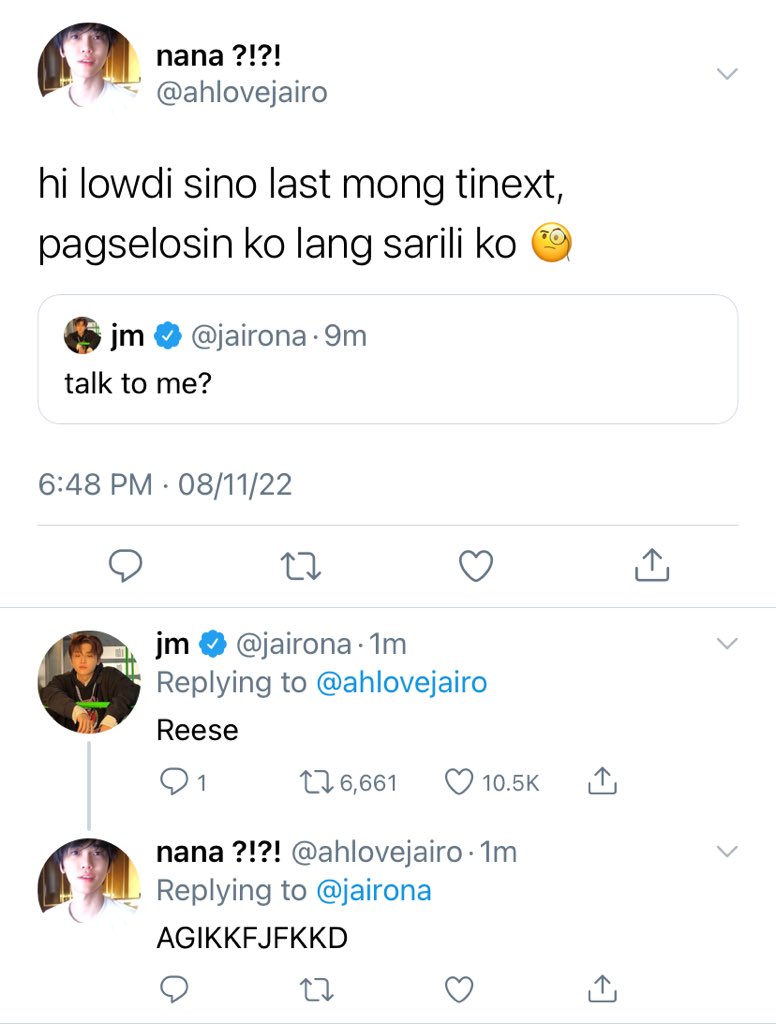
Task: Reply to the AGIKKFJFKKD tweet
Action: 174,989
